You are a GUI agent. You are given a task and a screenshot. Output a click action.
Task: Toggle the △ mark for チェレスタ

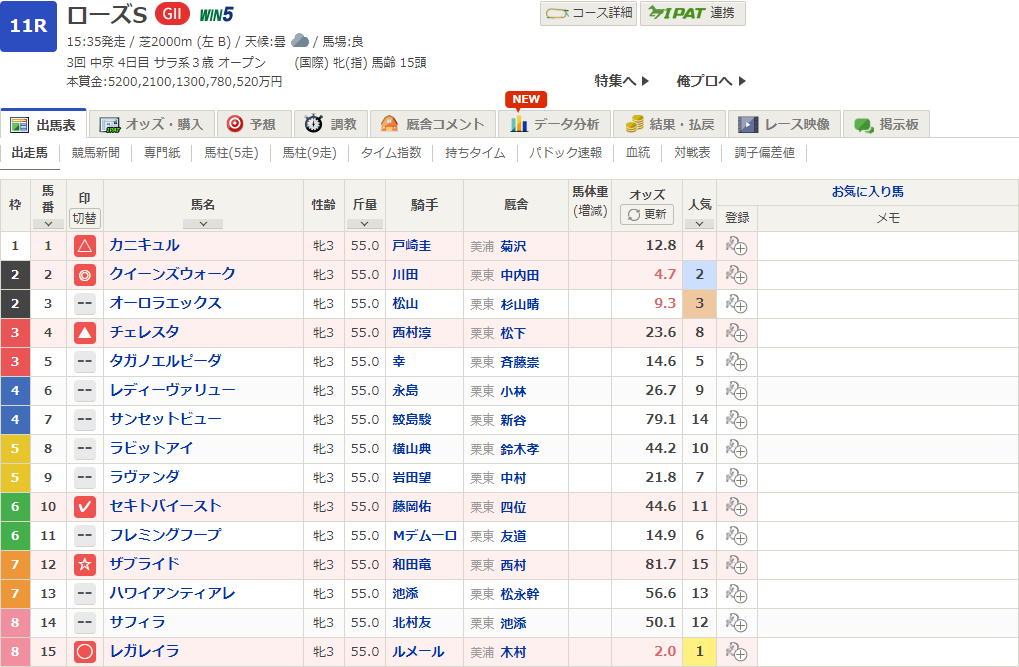pos(84,332)
